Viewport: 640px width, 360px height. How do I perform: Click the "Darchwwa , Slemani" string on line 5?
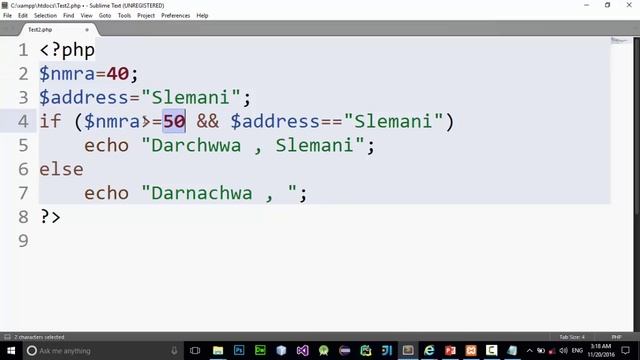click(253, 145)
